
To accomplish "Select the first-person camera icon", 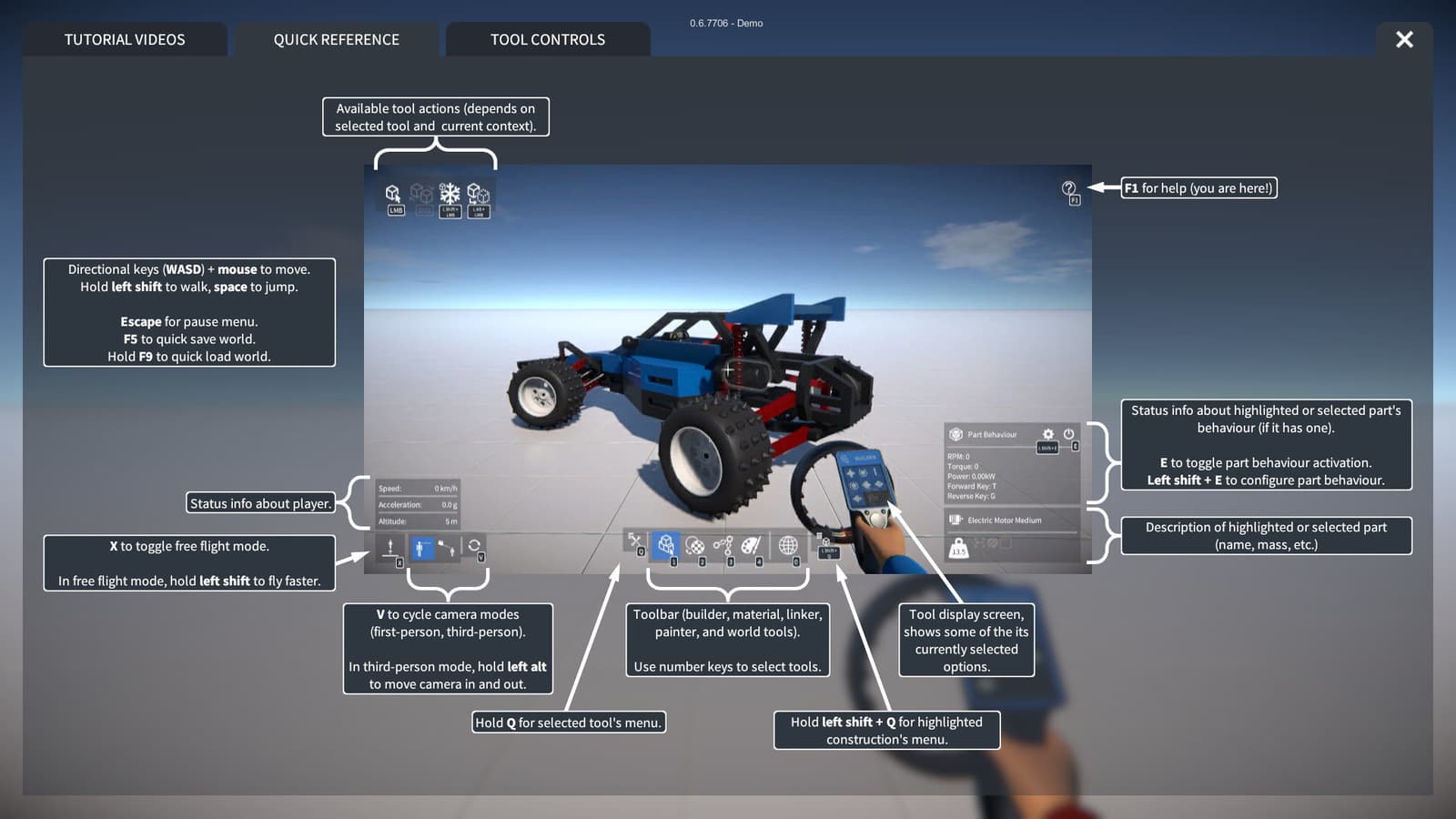I will [x=420, y=548].
